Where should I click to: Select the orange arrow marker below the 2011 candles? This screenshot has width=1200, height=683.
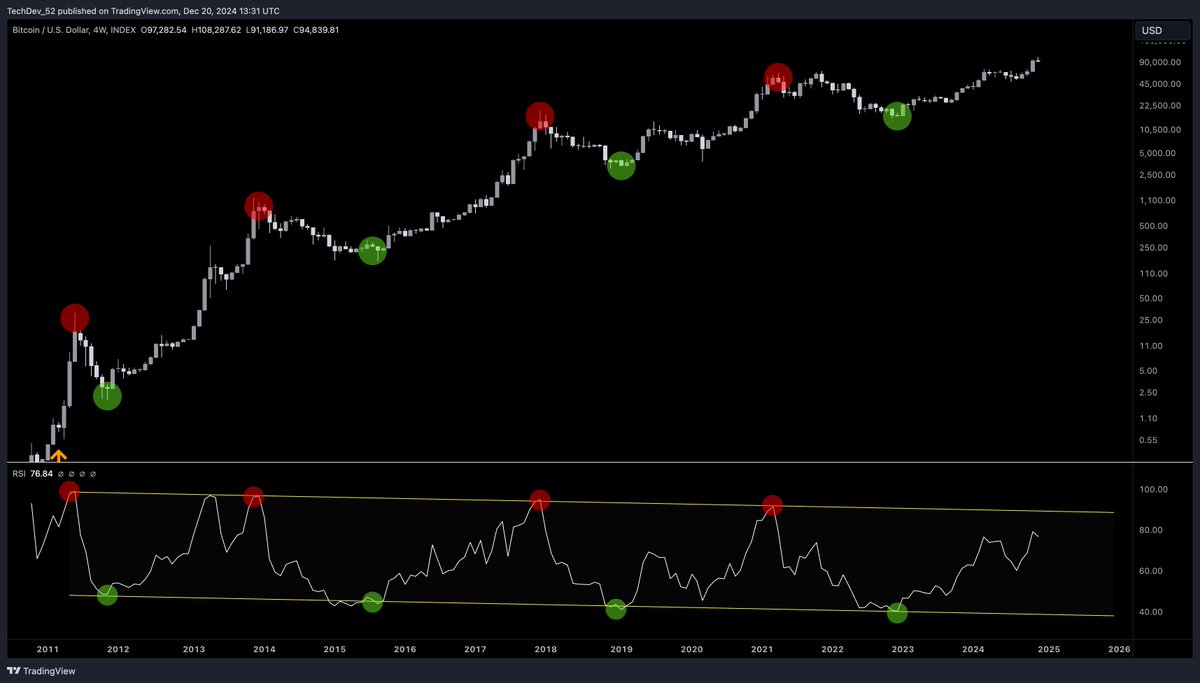tap(59, 455)
